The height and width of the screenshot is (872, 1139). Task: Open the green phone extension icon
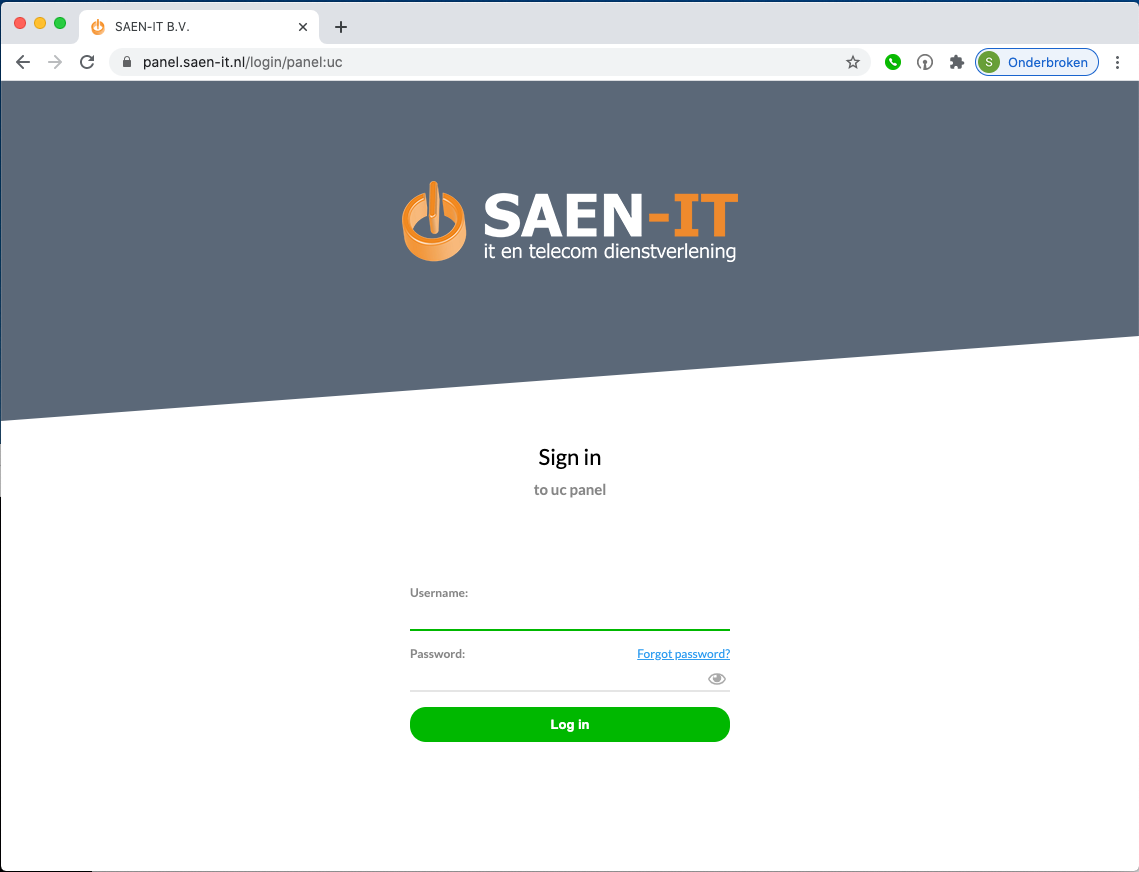893,62
